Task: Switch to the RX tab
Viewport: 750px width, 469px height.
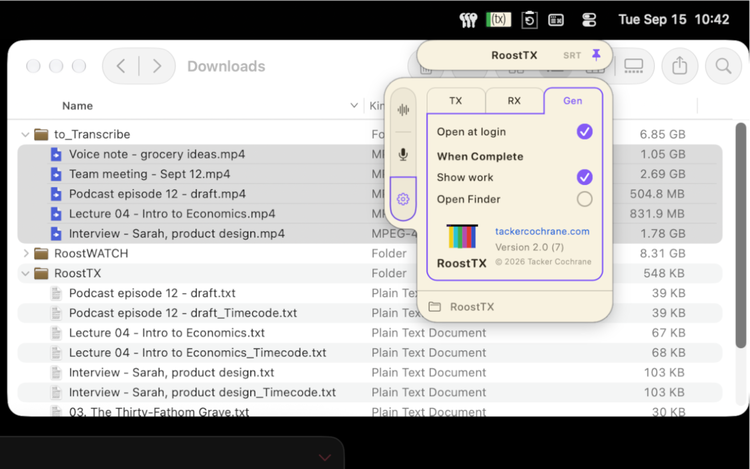Action: coord(514,101)
